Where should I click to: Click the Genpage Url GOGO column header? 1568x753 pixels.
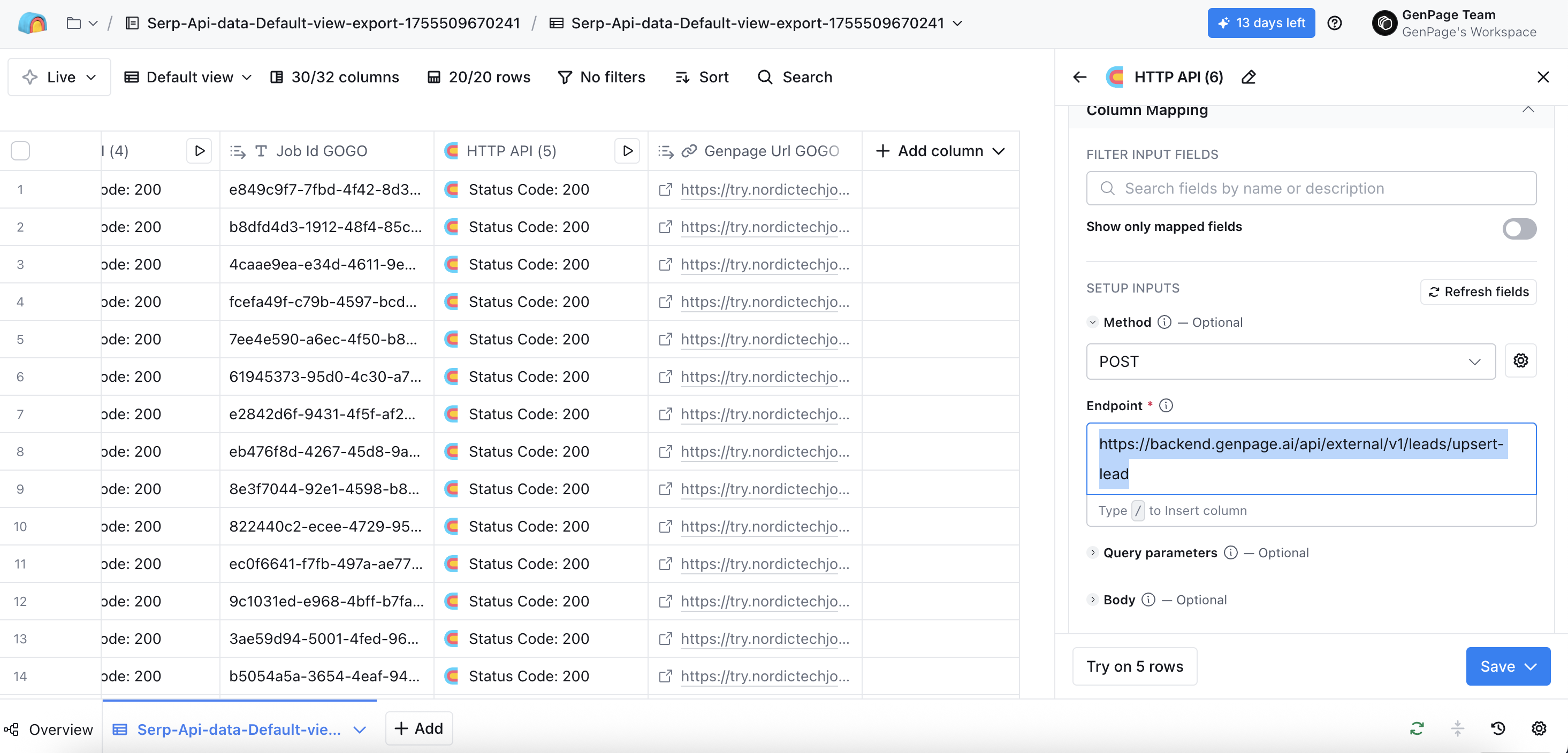[755, 151]
